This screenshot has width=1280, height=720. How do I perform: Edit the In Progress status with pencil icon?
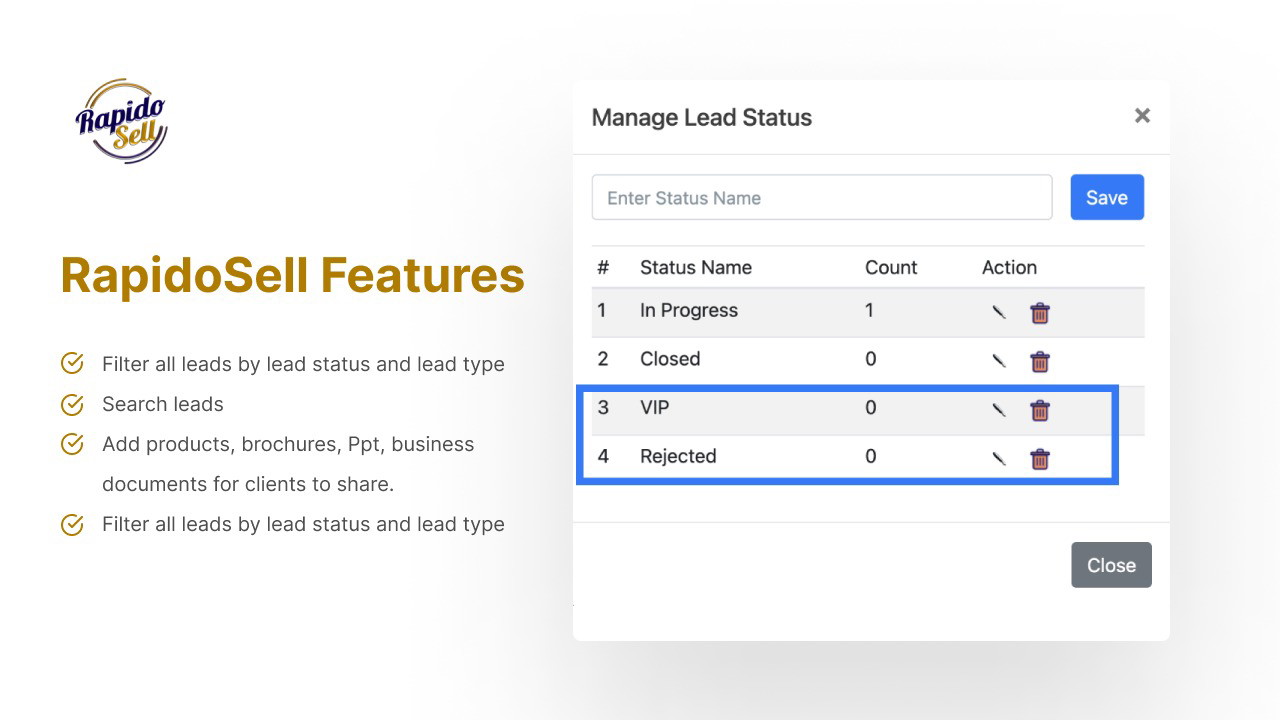(998, 312)
